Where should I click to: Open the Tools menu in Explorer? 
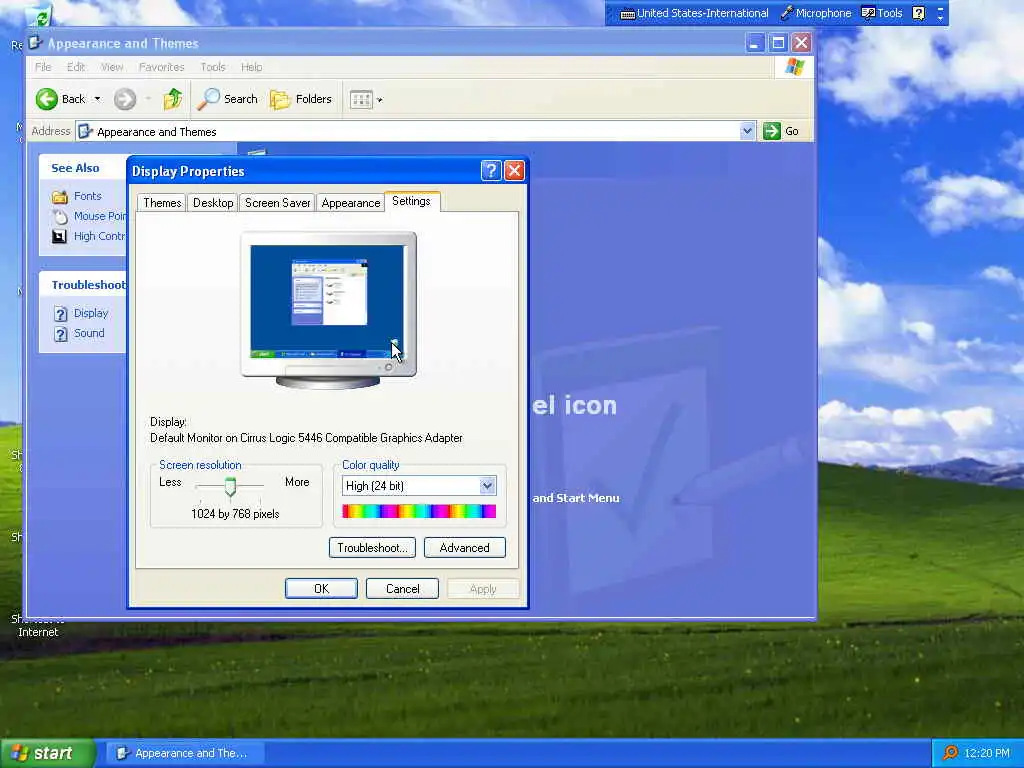tap(212, 67)
